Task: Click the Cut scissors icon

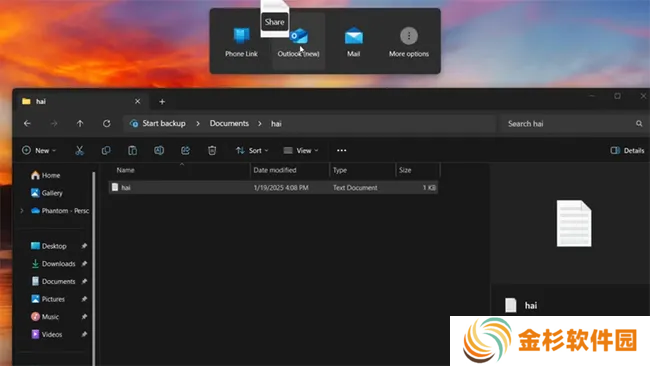Action: coord(79,150)
